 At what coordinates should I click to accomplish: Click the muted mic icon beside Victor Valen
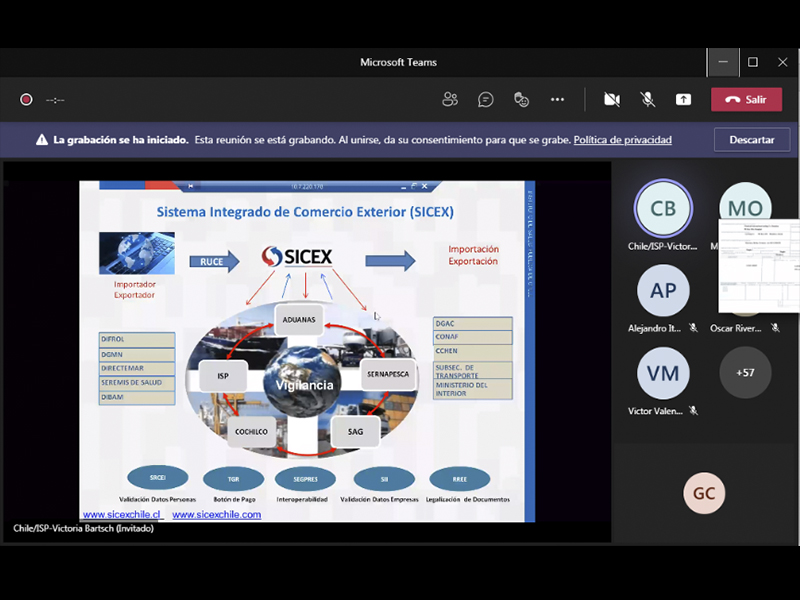(x=693, y=411)
